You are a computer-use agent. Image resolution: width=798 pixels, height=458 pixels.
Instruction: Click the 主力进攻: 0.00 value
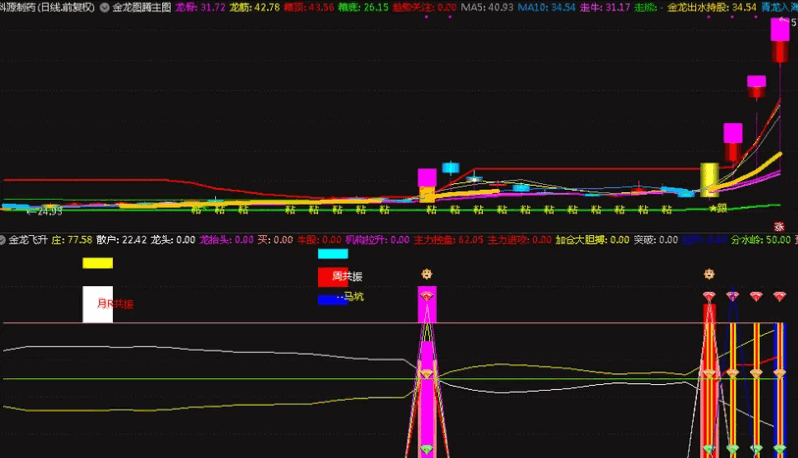click(x=520, y=240)
